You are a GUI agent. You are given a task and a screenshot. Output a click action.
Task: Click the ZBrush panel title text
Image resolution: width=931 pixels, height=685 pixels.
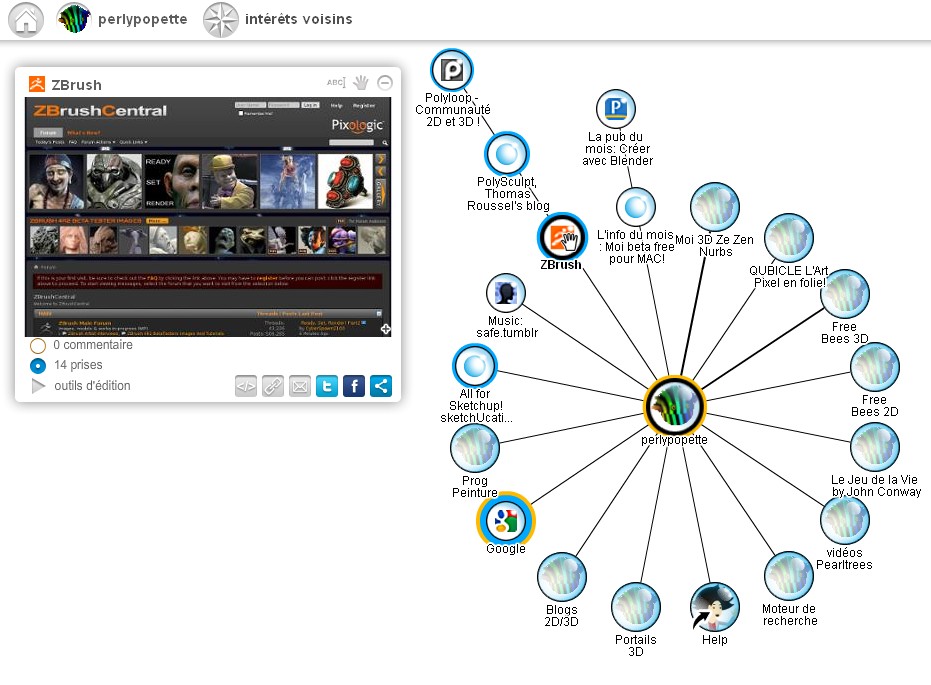[x=77, y=85]
